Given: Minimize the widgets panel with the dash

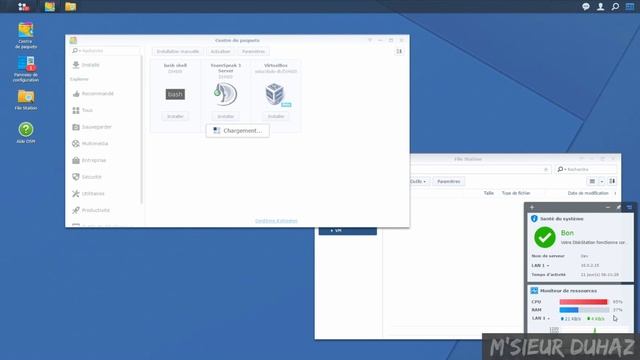Looking at the screenshot, I should (x=608, y=207).
